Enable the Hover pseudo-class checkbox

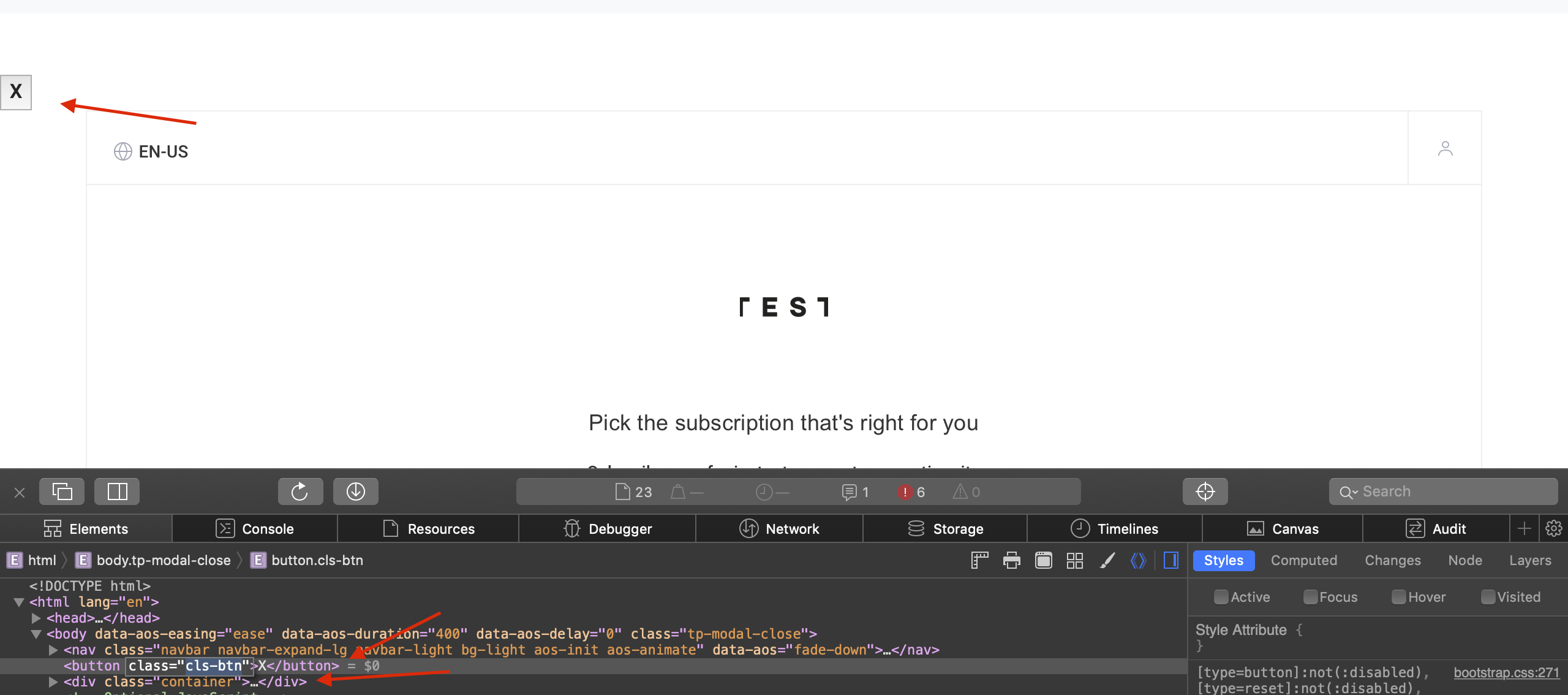[x=1398, y=597]
